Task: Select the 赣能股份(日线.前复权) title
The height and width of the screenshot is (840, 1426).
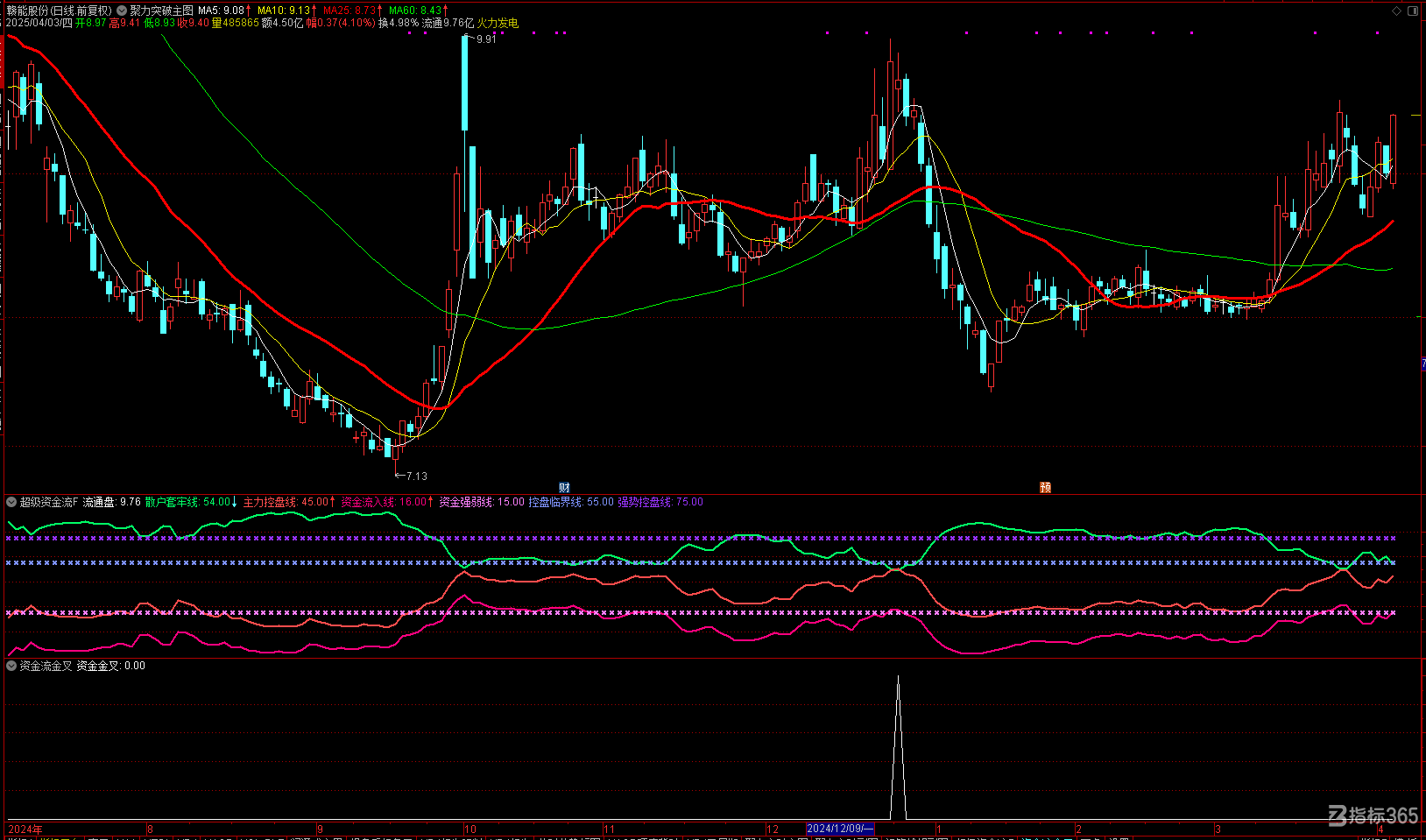Action: [x=59, y=11]
